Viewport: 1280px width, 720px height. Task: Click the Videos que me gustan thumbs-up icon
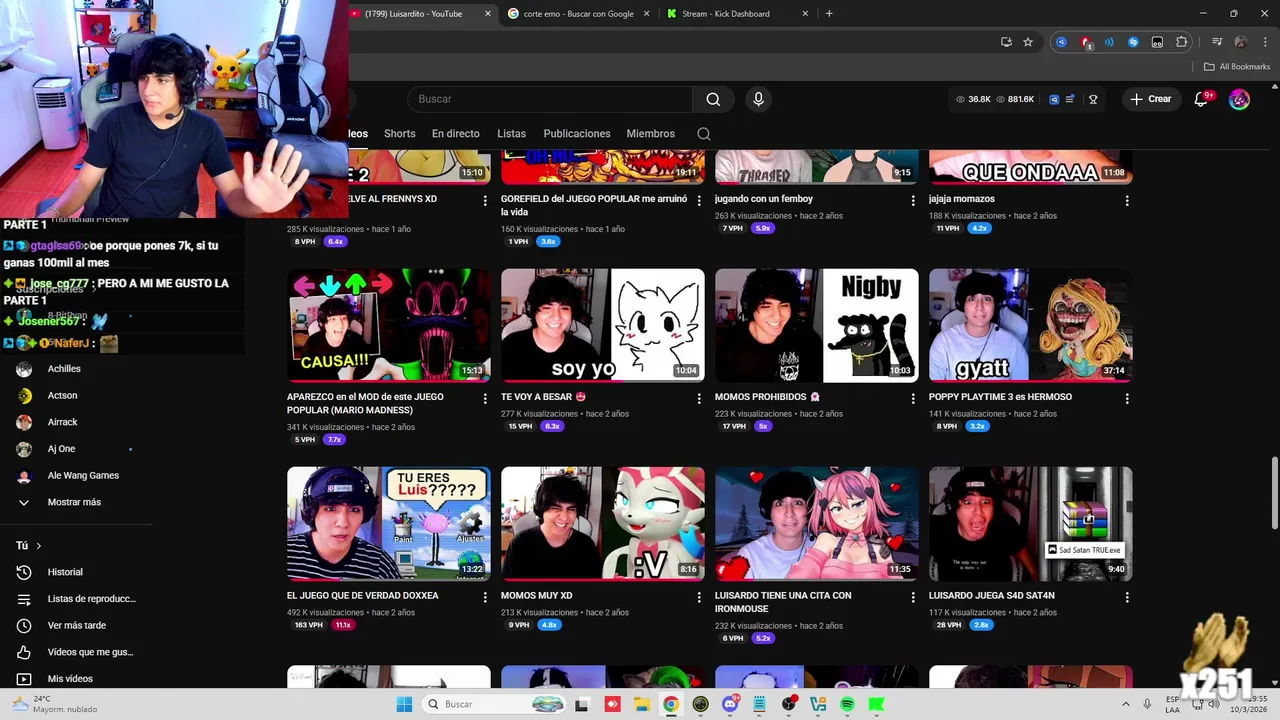24,652
